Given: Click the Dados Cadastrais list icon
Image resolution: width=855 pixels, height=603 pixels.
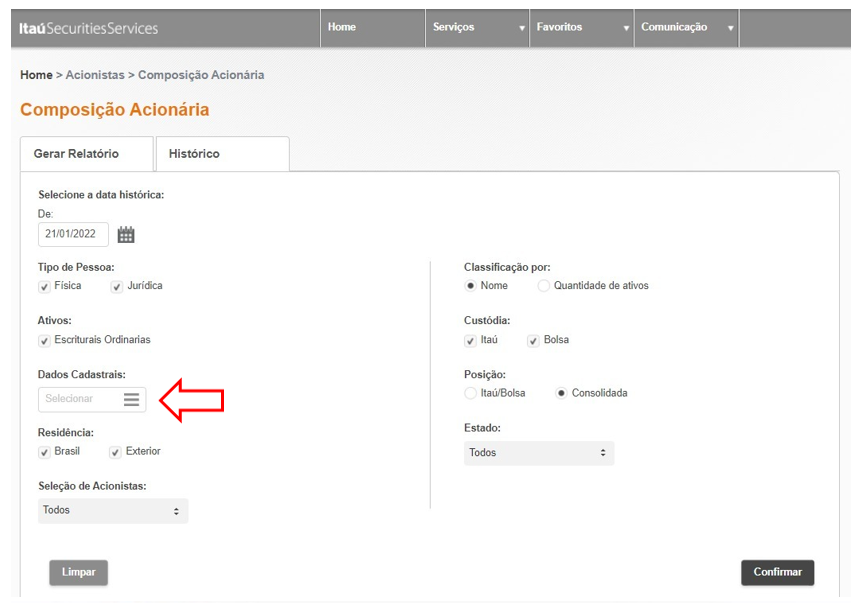Looking at the screenshot, I should tap(131, 399).
